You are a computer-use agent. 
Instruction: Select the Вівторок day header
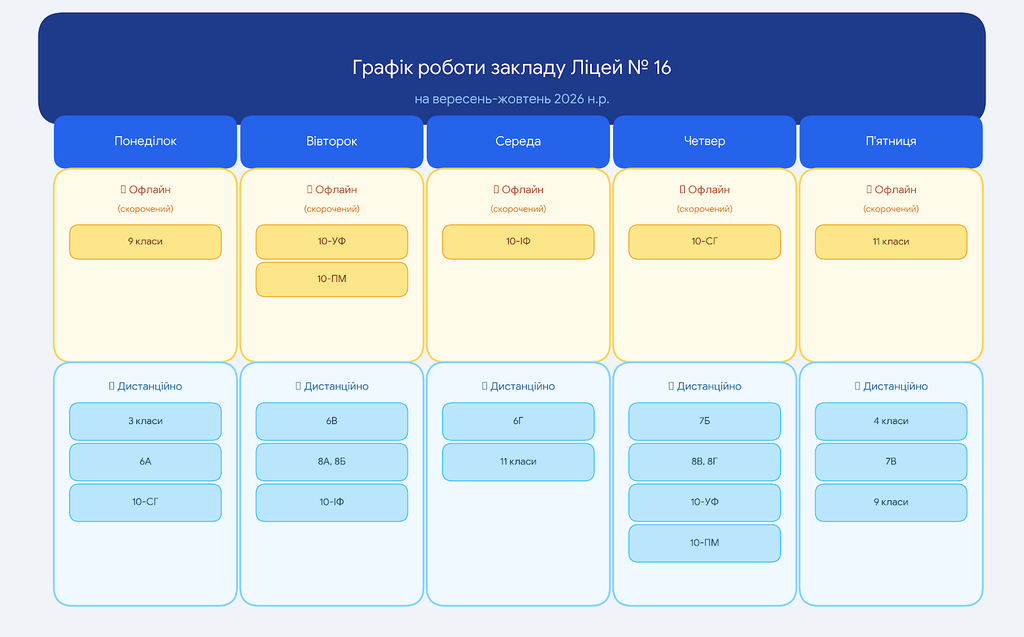[332, 141]
